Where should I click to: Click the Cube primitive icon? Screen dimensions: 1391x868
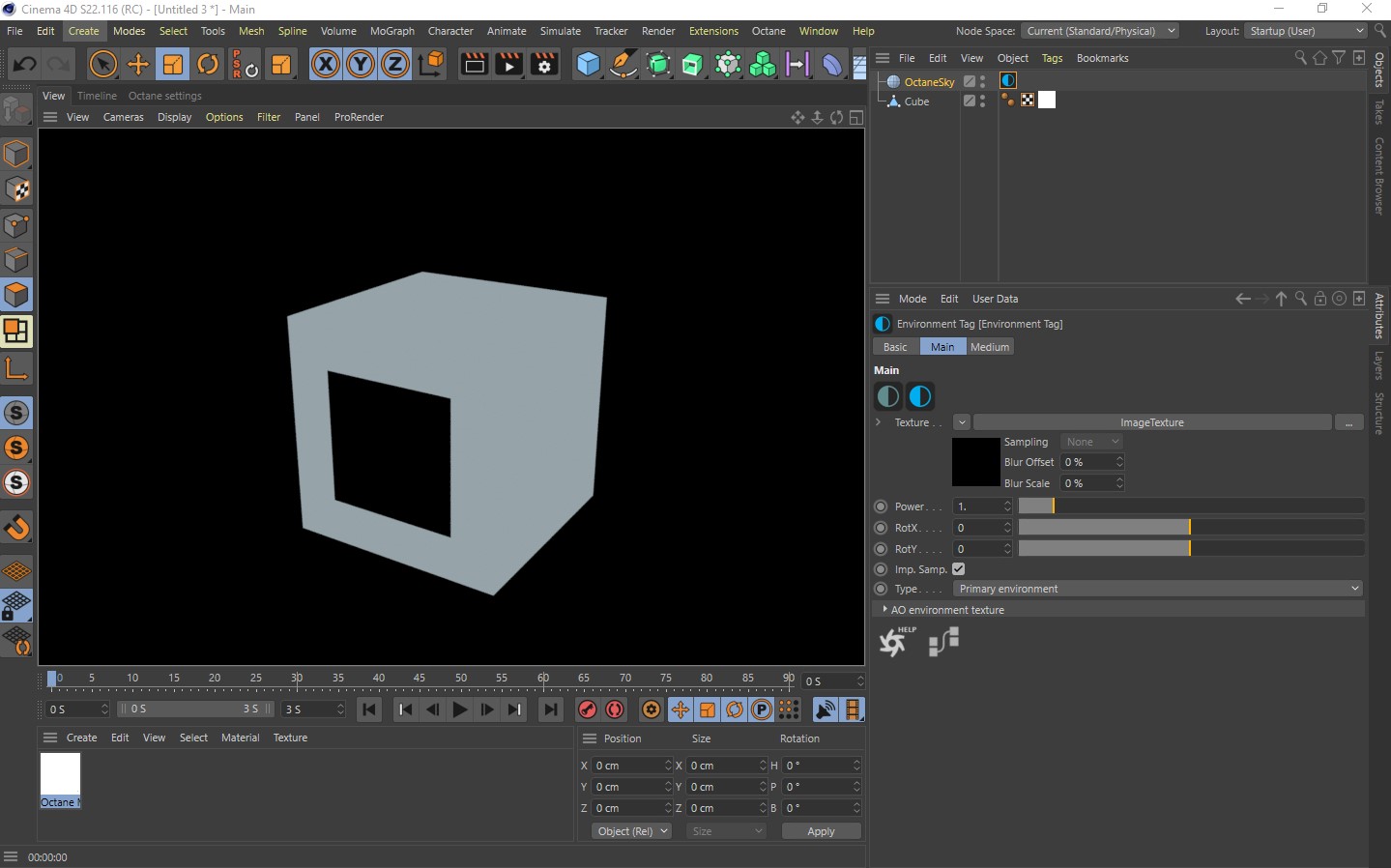(588, 65)
